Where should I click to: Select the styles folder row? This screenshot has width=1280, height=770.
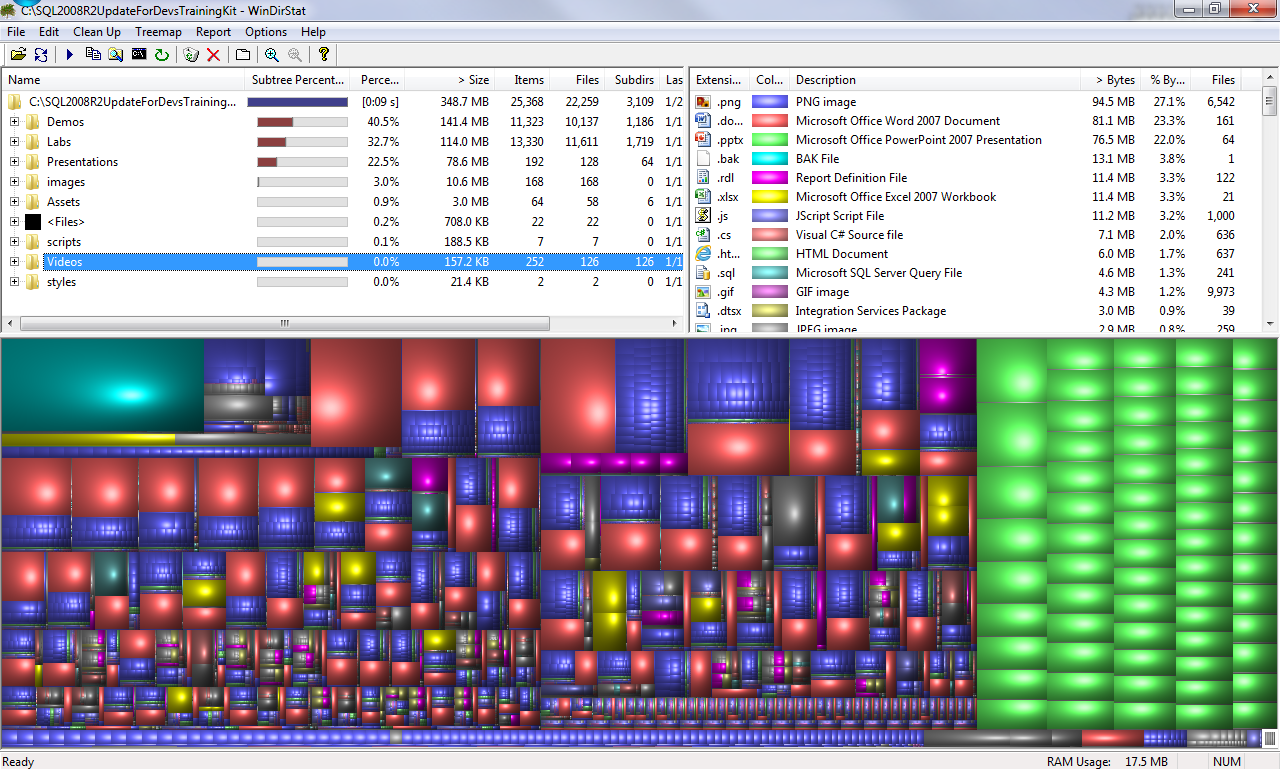tap(342, 282)
